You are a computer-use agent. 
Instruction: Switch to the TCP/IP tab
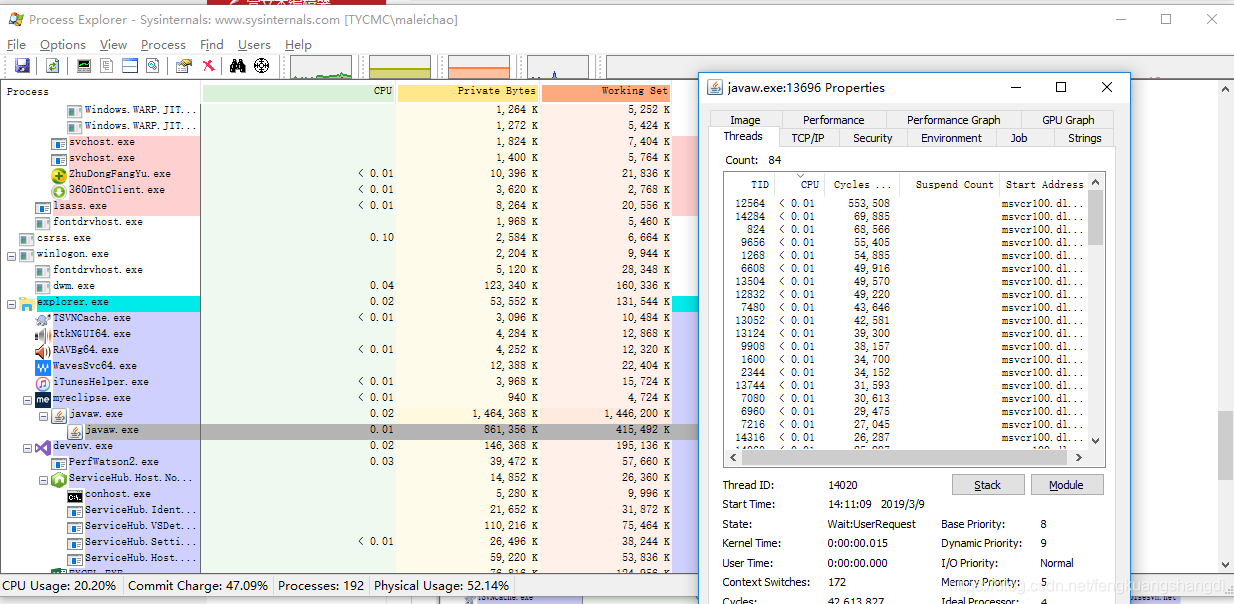(x=808, y=138)
